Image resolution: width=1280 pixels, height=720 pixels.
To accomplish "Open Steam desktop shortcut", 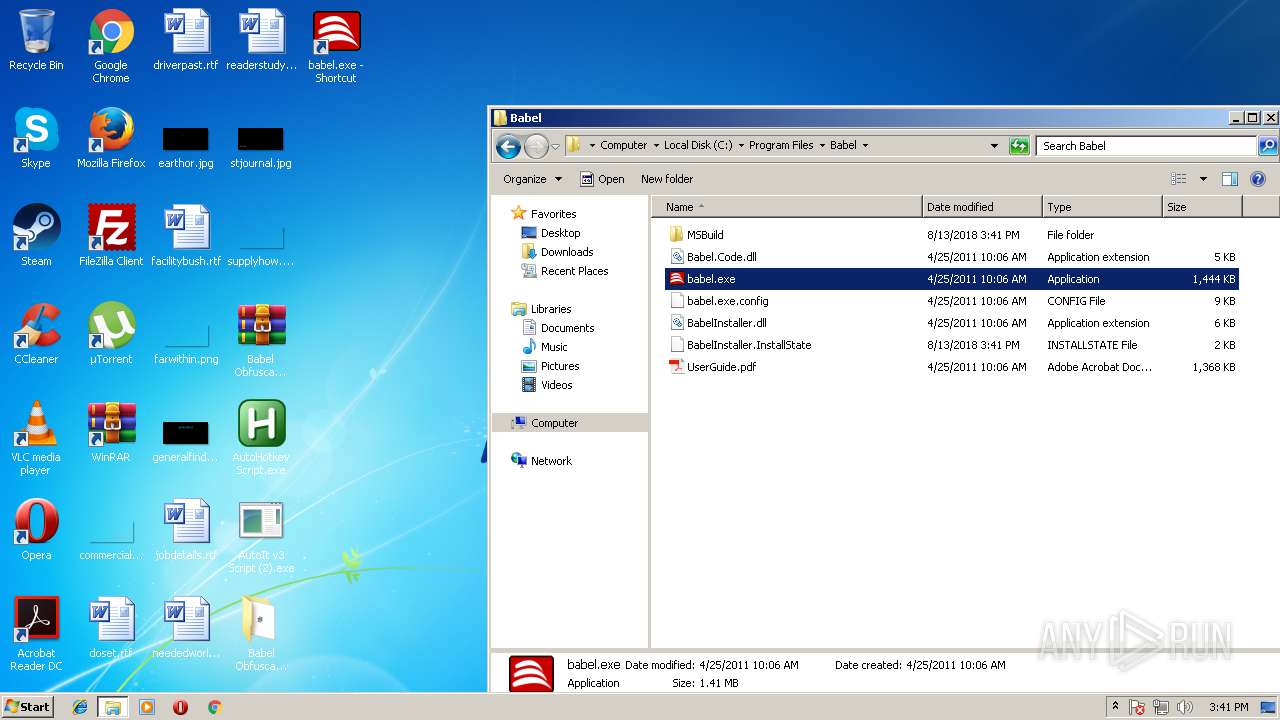I will tap(36, 236).
